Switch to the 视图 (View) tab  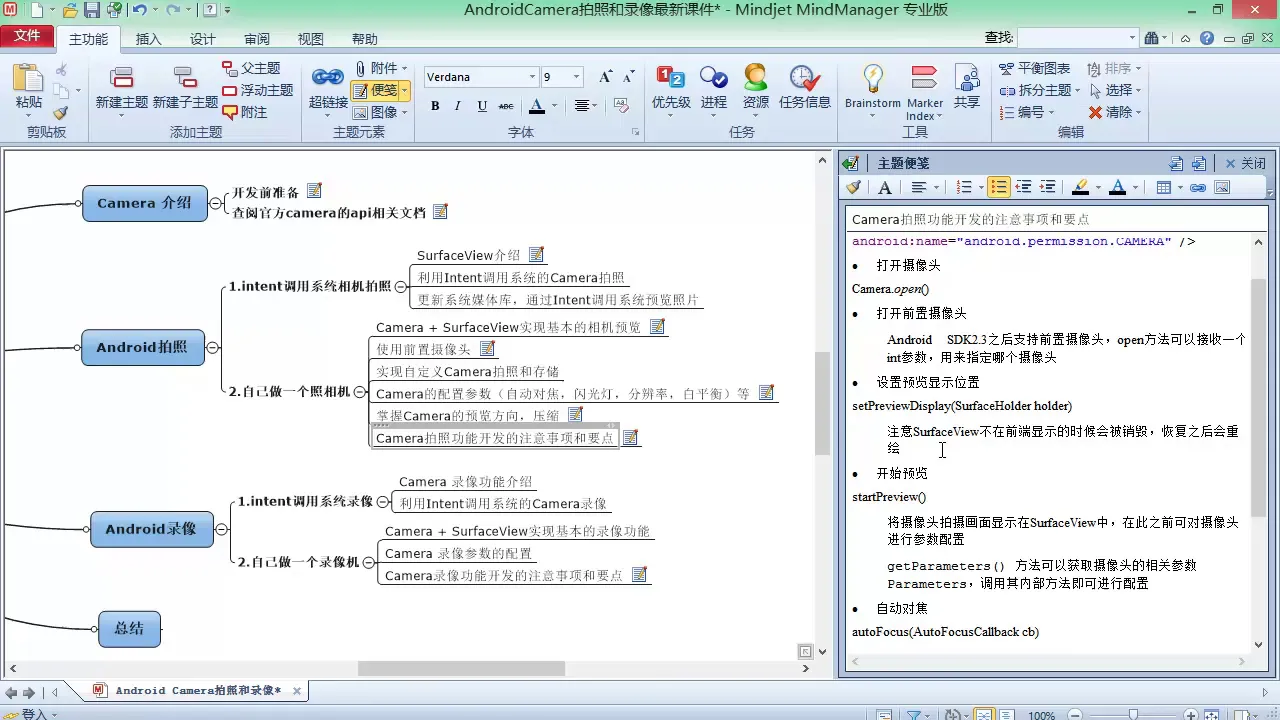(x=311, y=39)
